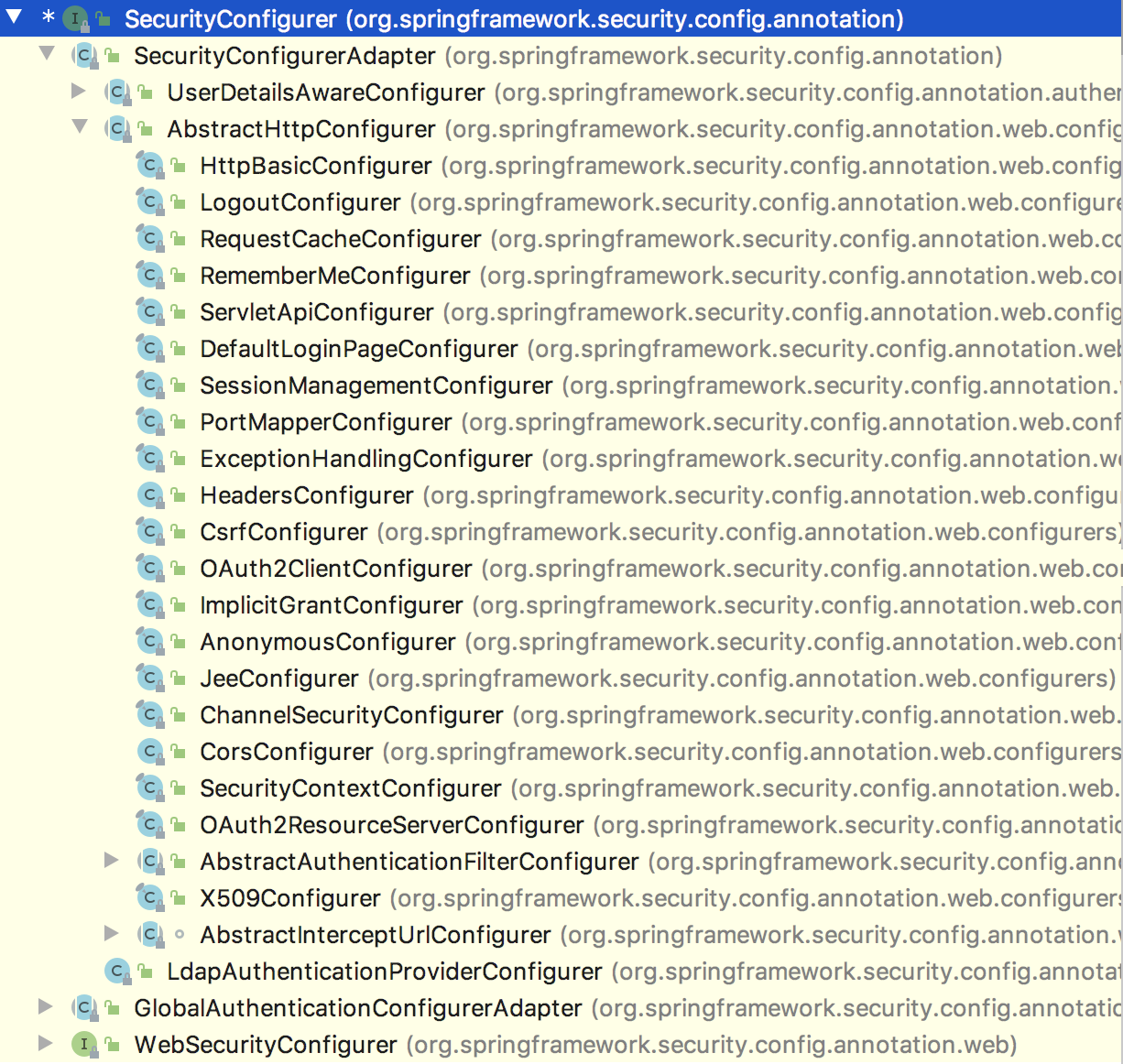This screenshot has width=1123, height=1064.
Task: Collapse the AbstractHttpConfigurer node
Action: (x=78, y=128)
